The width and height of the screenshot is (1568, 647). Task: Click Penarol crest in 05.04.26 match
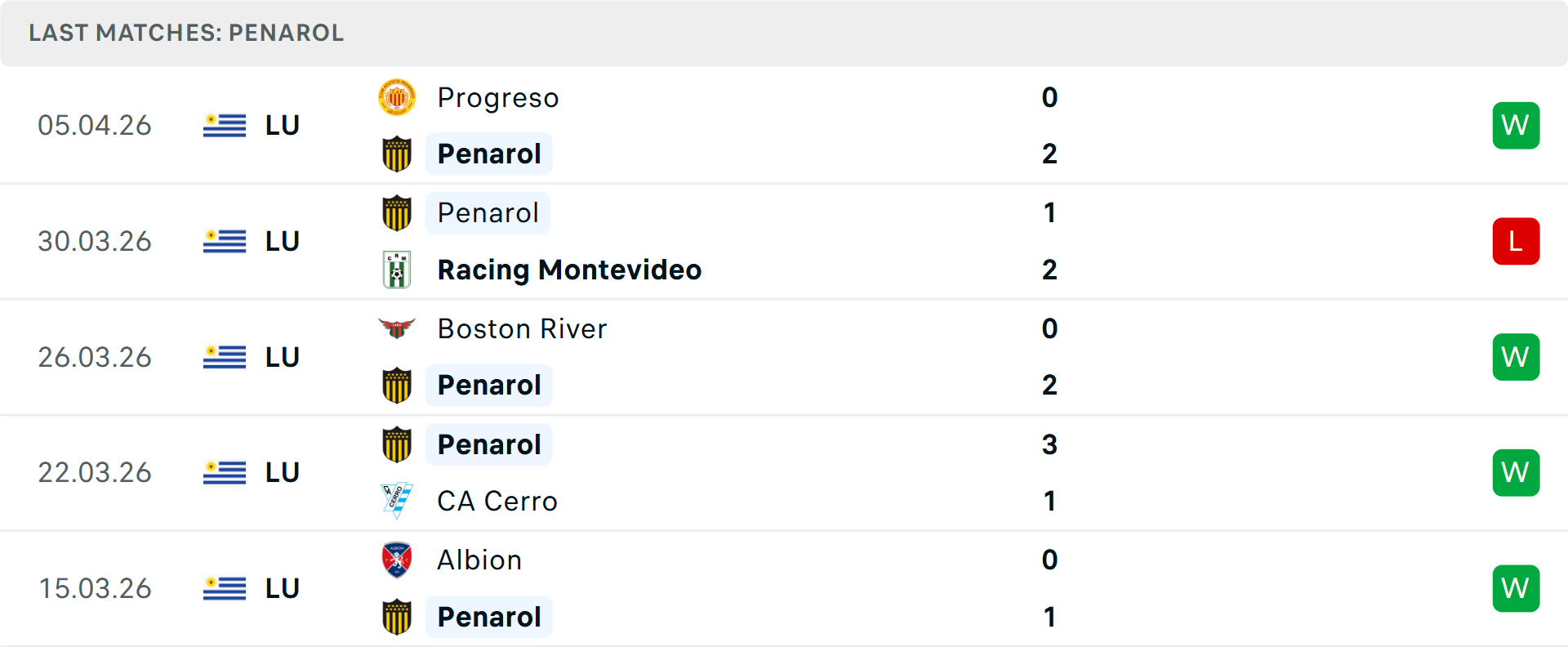[397, 154]
